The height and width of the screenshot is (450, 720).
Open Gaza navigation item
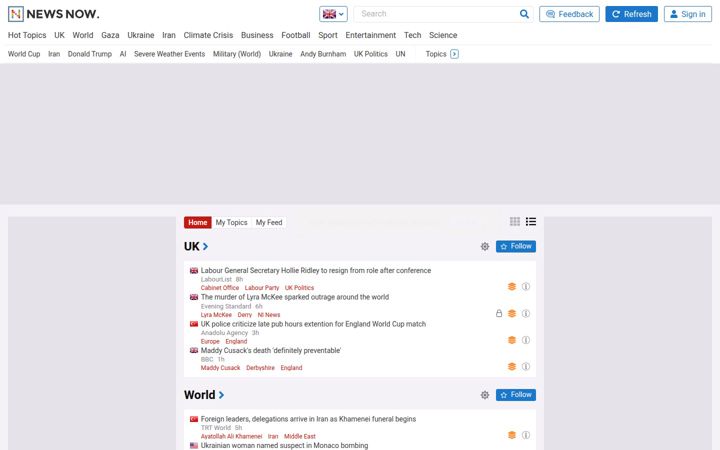tap(110, 35)
